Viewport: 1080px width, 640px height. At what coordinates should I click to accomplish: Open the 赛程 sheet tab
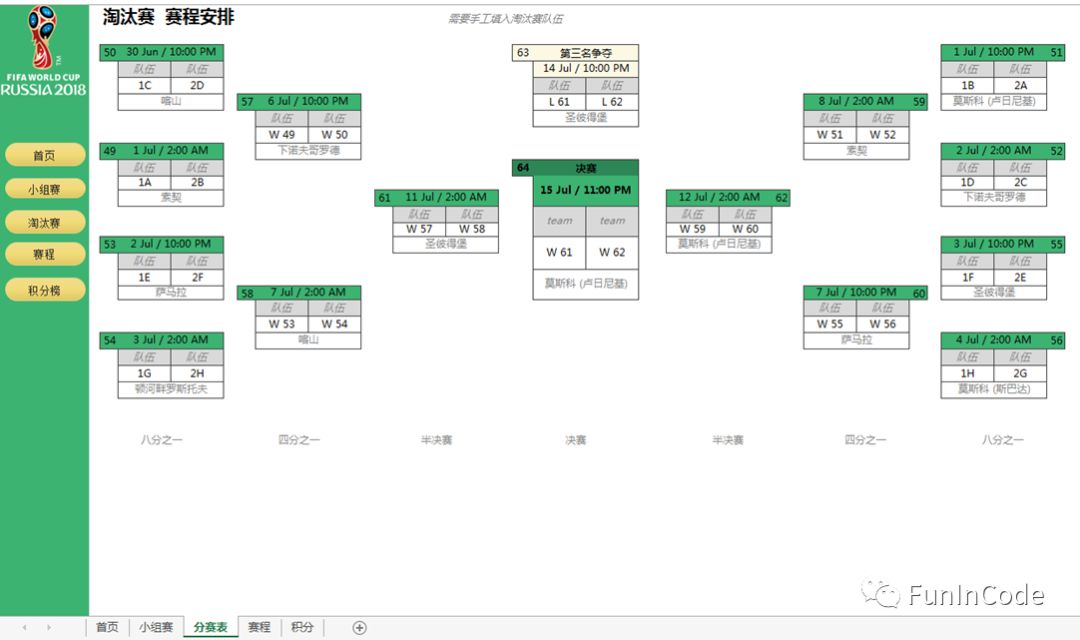(x=259, y=627)
